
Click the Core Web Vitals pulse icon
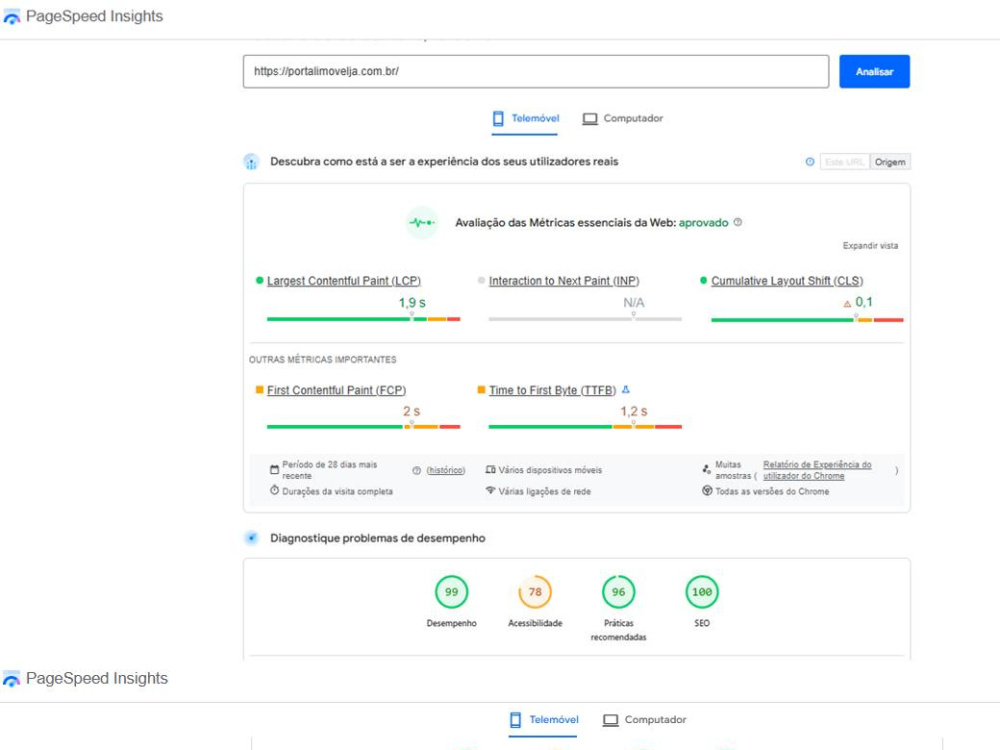[422, 223]
